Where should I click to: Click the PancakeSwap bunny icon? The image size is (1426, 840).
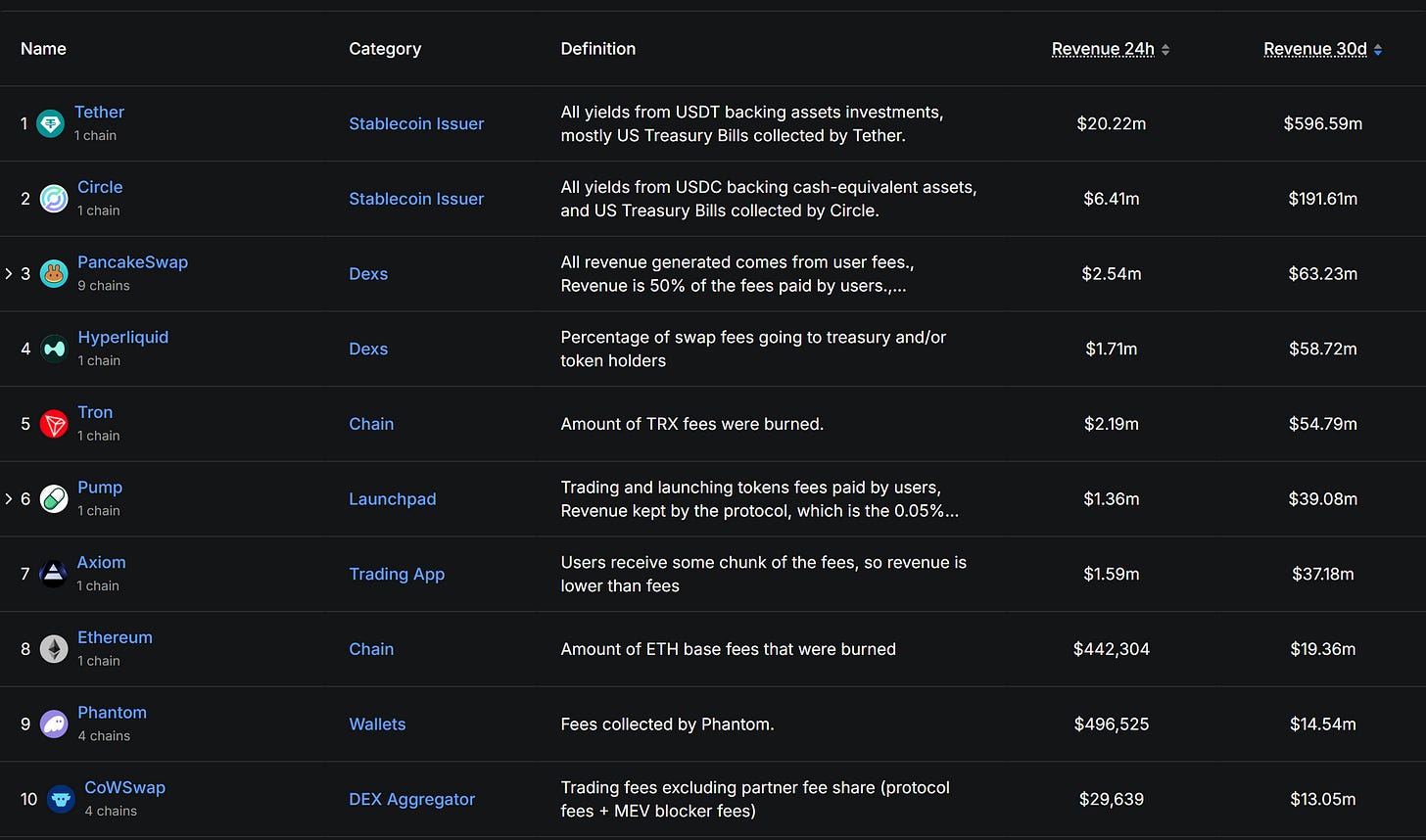(54, 274)
